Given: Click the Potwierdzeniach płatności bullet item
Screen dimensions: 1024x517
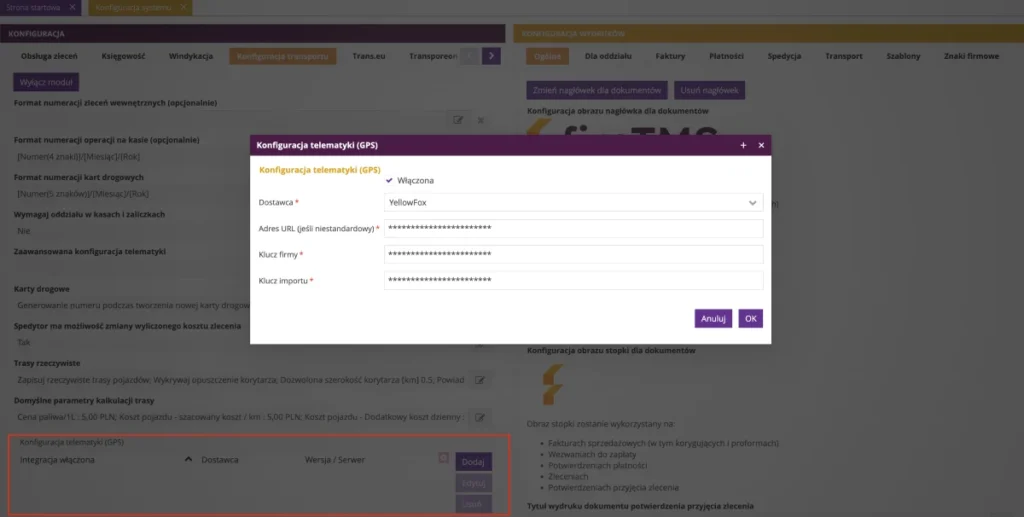Looking at the screenshot, I should tap(597, 465).
